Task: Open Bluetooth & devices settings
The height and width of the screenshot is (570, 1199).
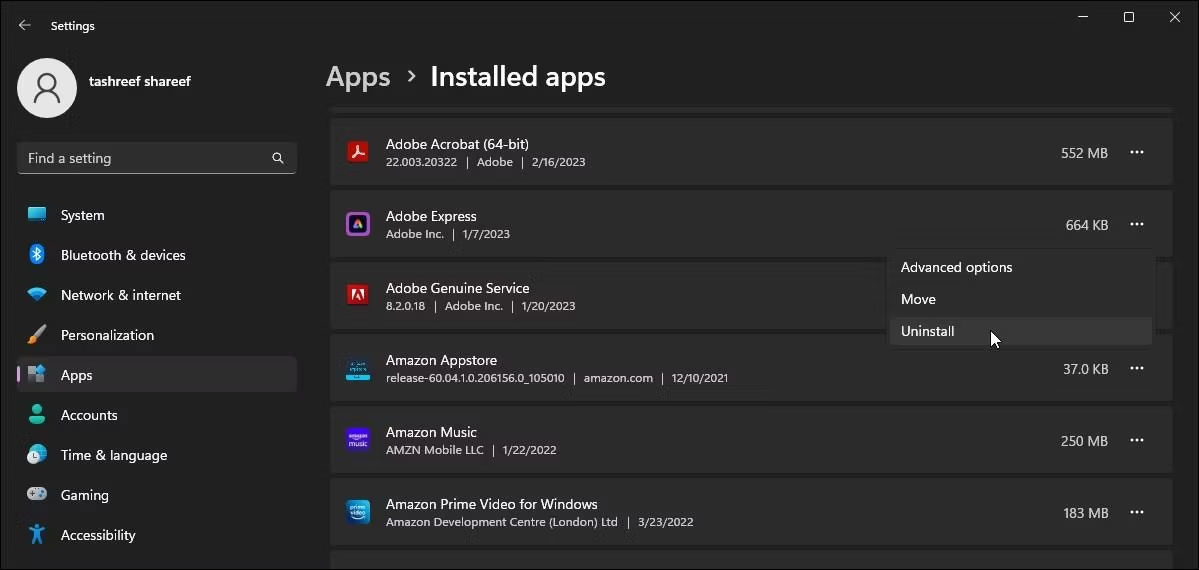Action: tap(157, 255)
